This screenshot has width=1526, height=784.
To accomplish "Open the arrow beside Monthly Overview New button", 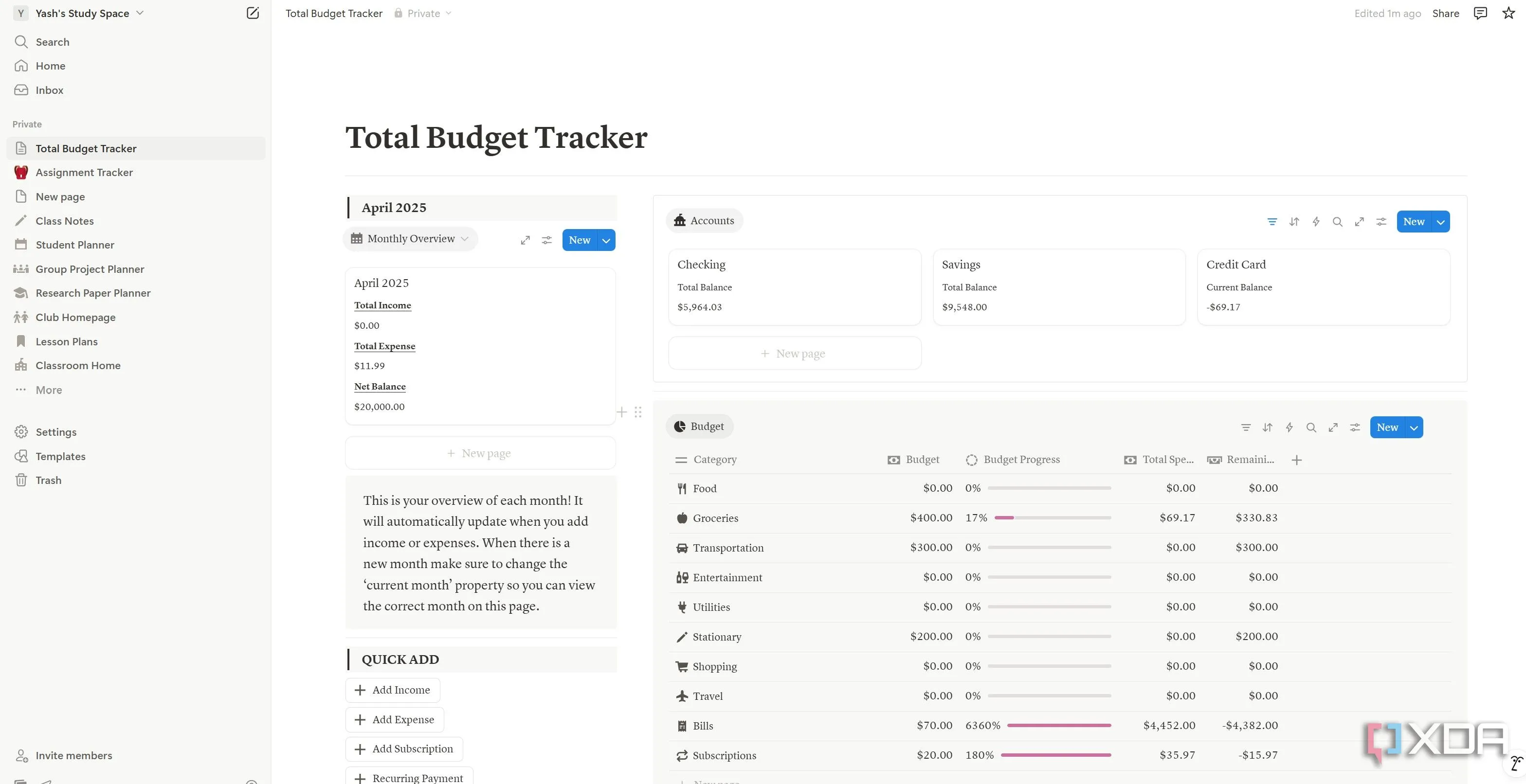I will 606,240.
